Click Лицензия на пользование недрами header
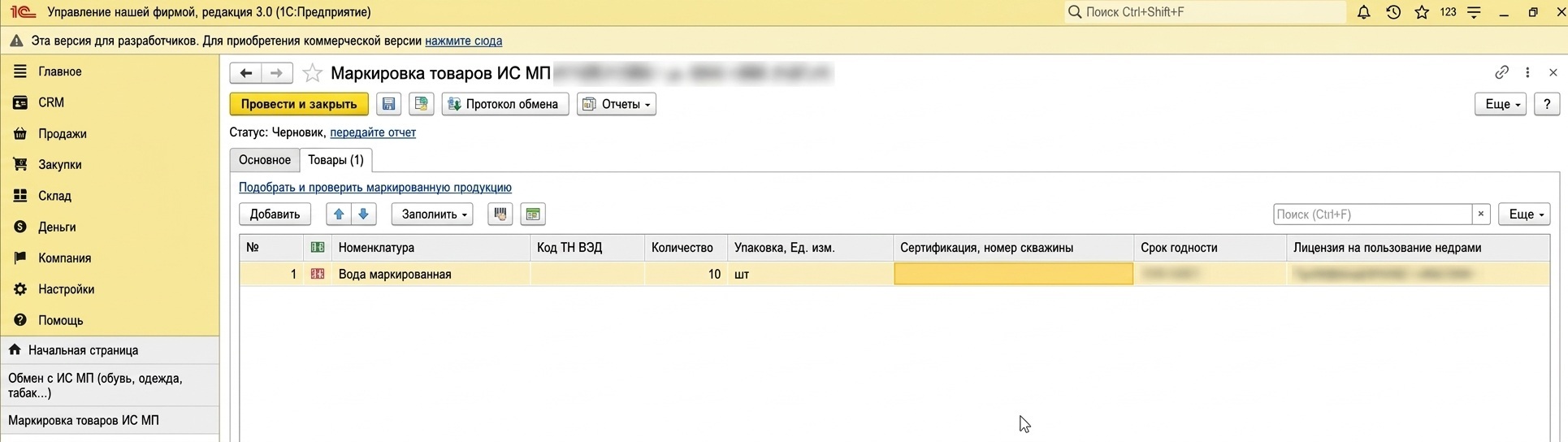 (x=1418, y=248)
